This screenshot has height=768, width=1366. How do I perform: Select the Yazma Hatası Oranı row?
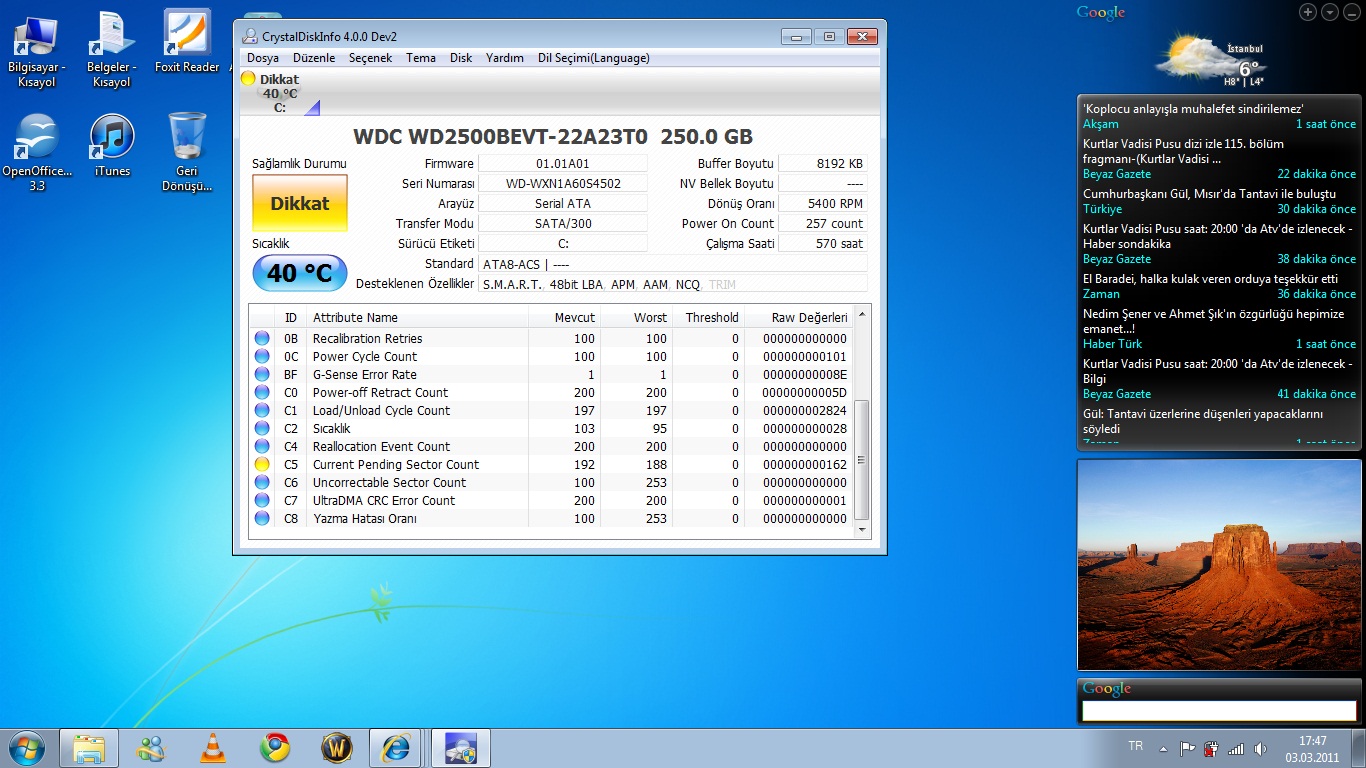click(x=551, y=519)
